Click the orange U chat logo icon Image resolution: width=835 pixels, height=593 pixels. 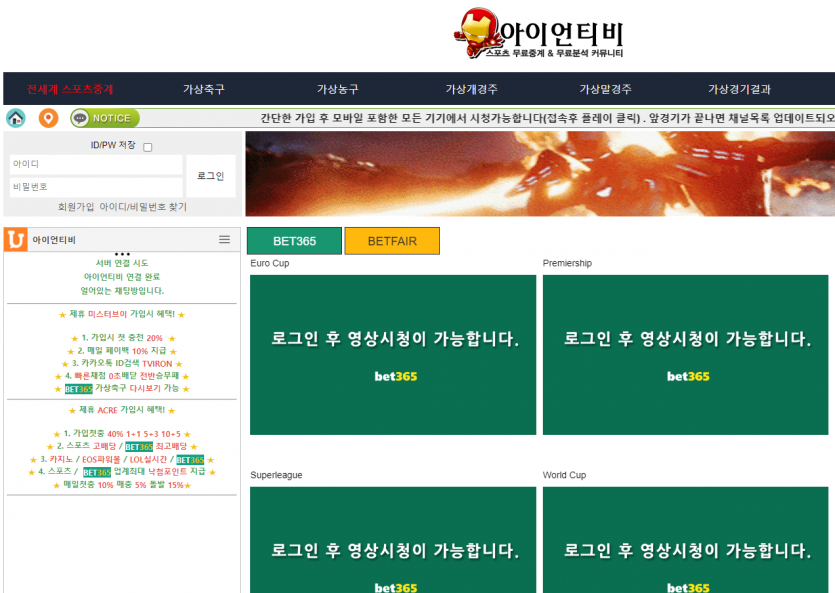(x=16, y=240)
